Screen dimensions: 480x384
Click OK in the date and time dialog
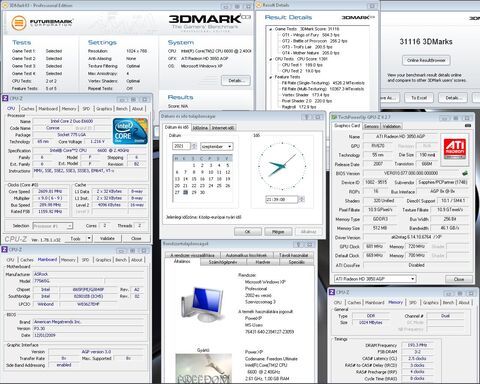tap(248, 232)
